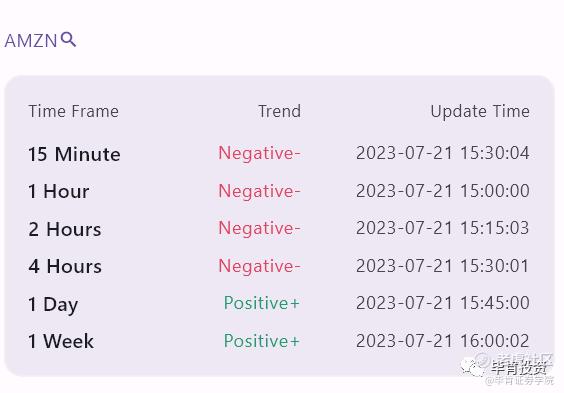Click the Positive+ trend for 1 Week
The height and width of the screenshot is (393, 564).
[x=261, y=341]
